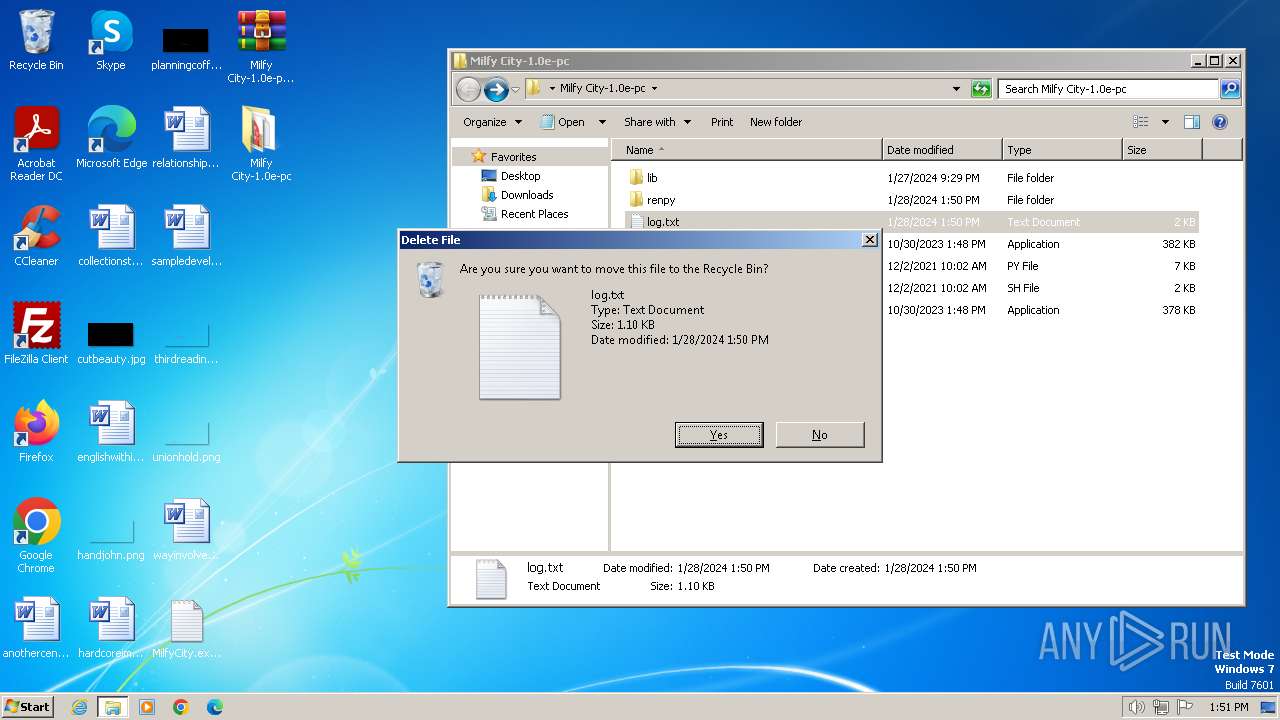This screenshot has height=720, width=1280.
Task: Click Milfy City-1.0e-pc in the address breadcrumb
Action: point(603,88)
